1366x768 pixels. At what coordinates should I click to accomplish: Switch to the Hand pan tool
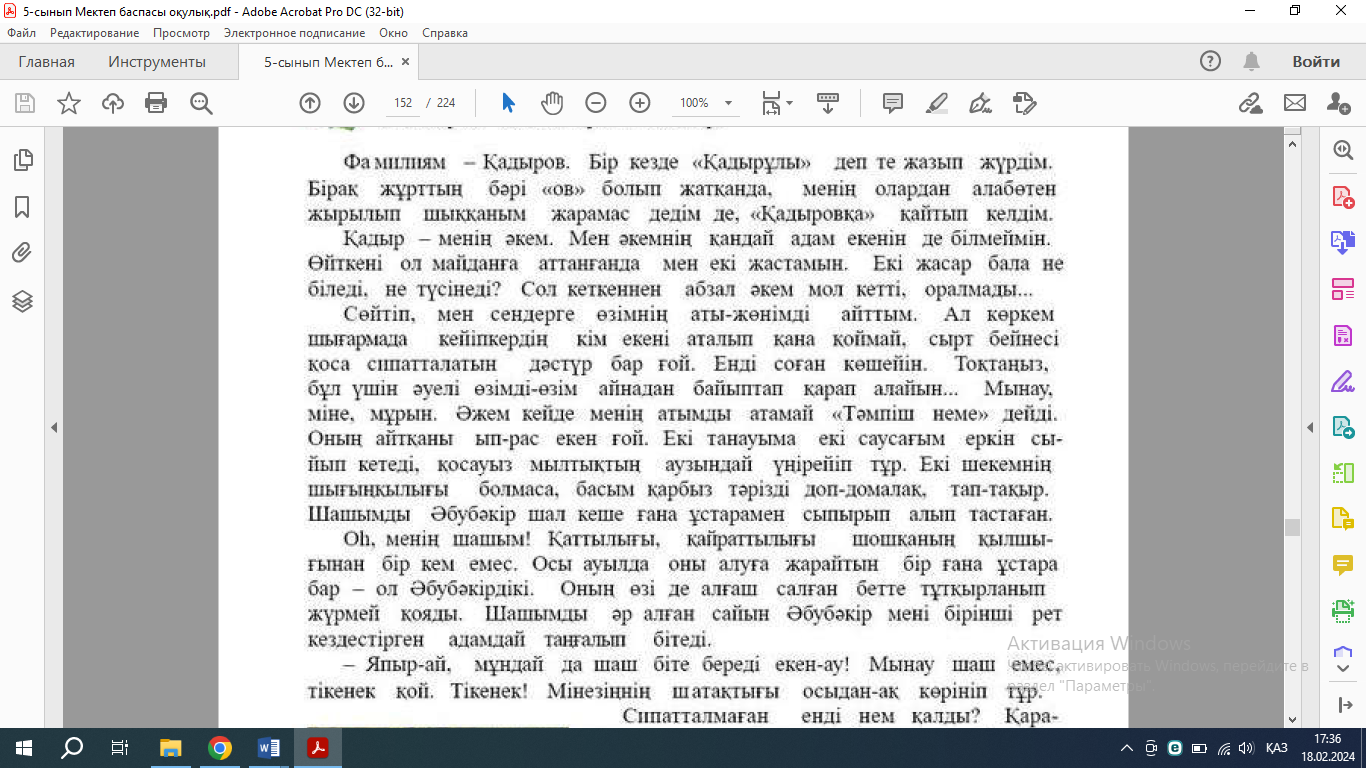pyautogui.click(x=552, y=103)
